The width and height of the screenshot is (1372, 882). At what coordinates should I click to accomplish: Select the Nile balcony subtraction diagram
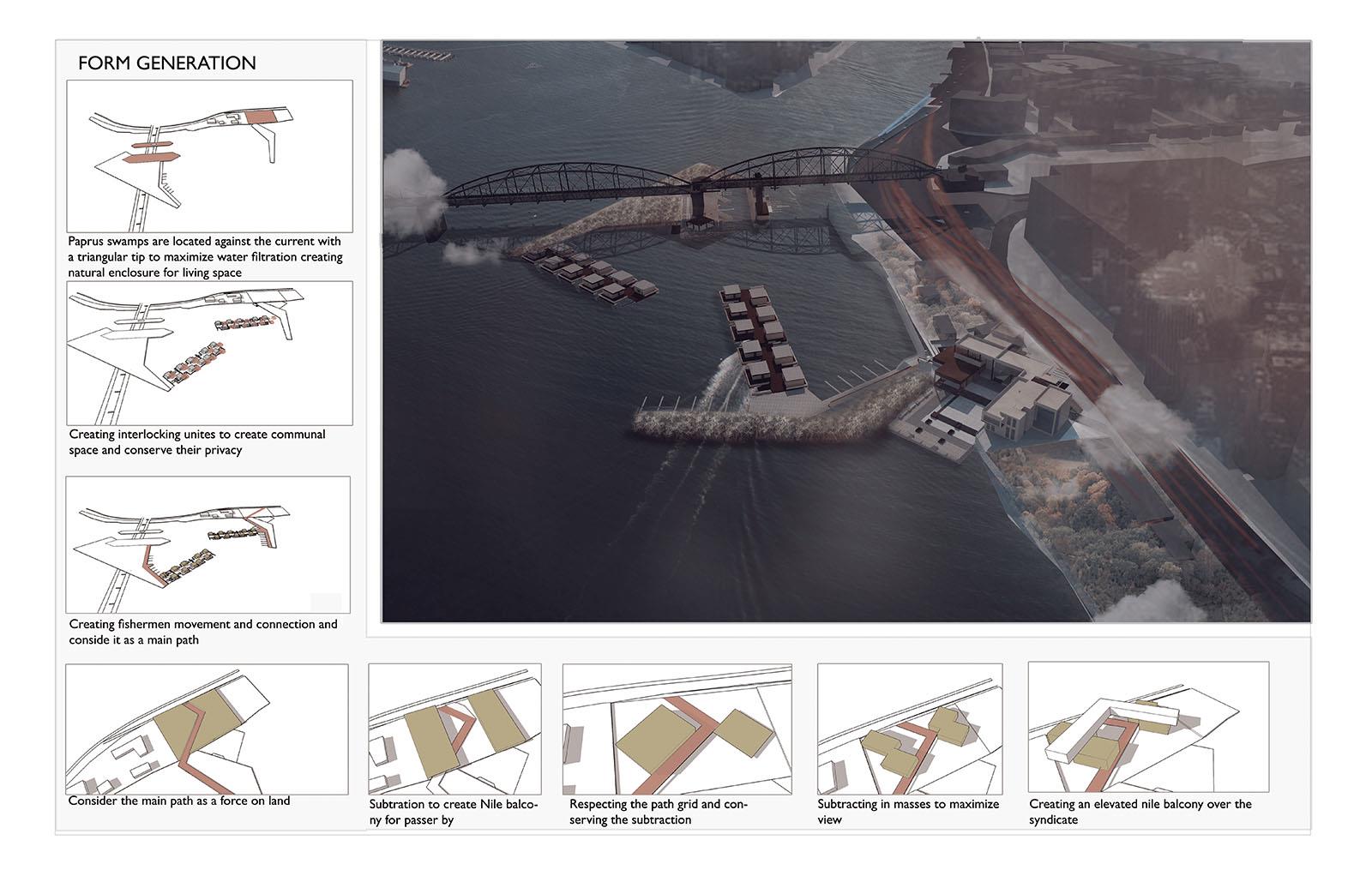coord(454,729)
